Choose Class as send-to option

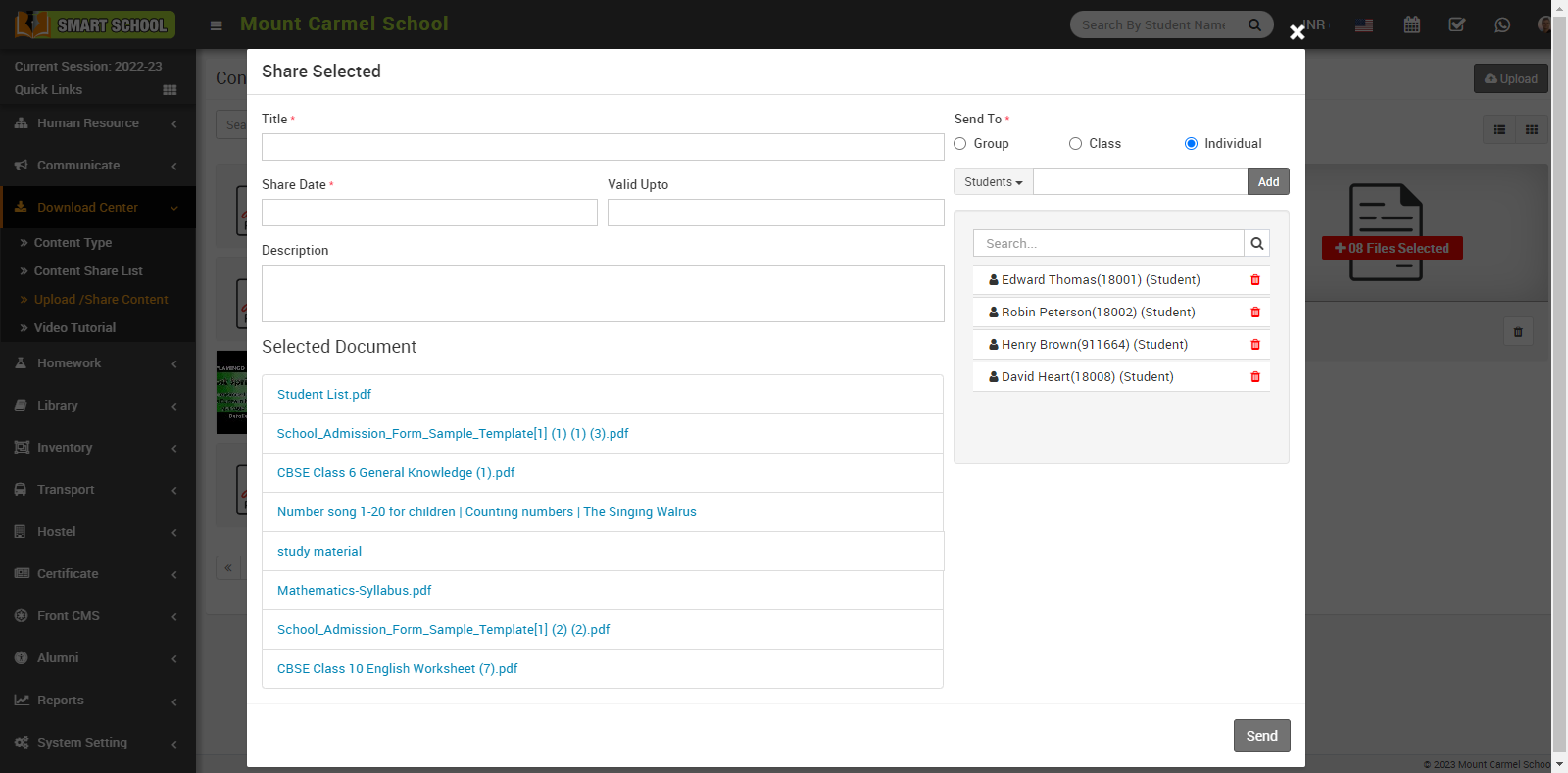1075,144
